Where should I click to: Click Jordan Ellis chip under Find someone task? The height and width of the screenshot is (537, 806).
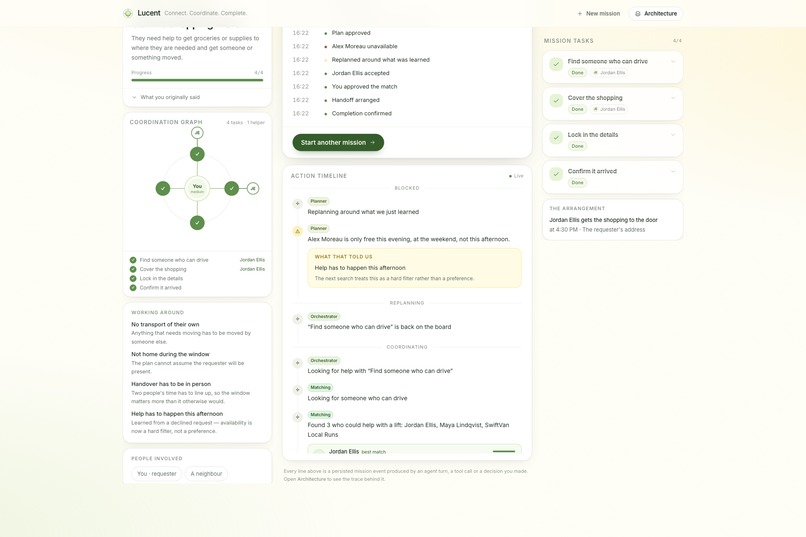pos(609,73)
